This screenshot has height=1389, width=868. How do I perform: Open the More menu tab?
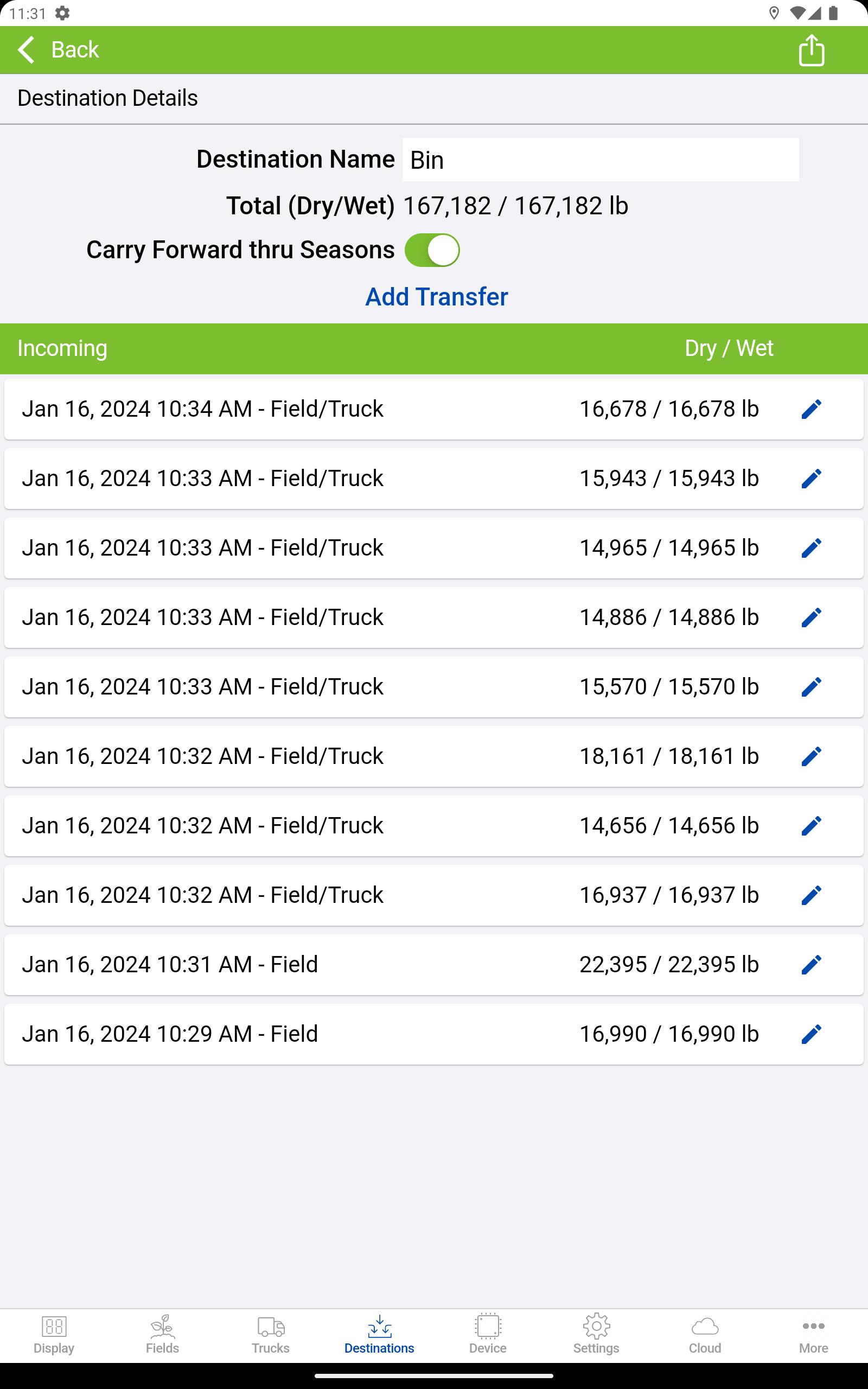tap(813, 1335)
